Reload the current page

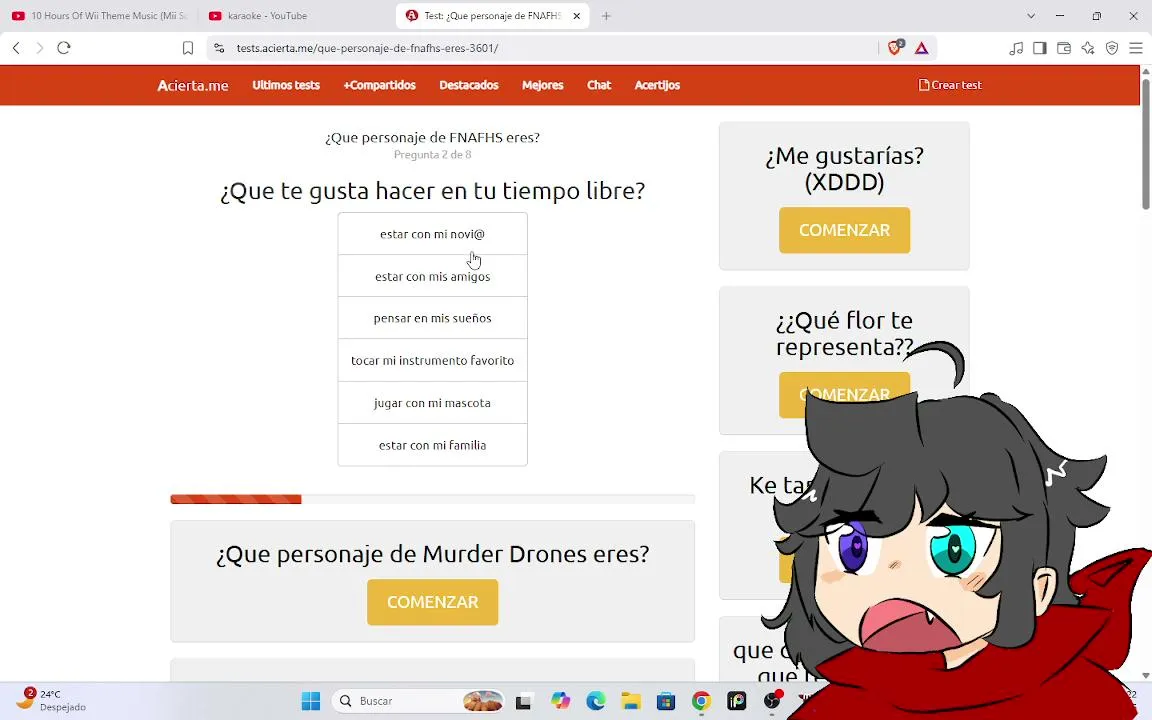[64, 48]
